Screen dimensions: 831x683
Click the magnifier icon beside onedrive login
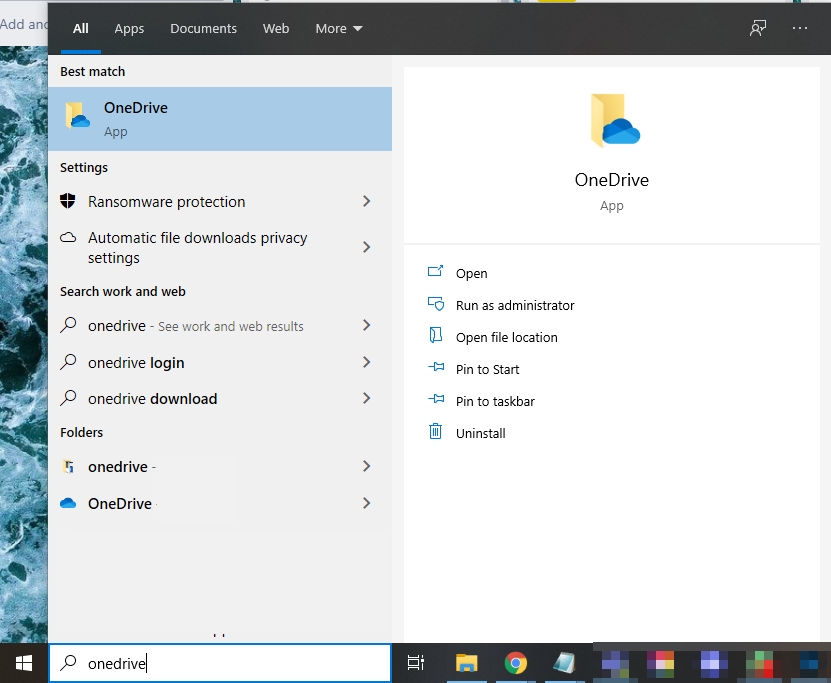pos(68,361)
